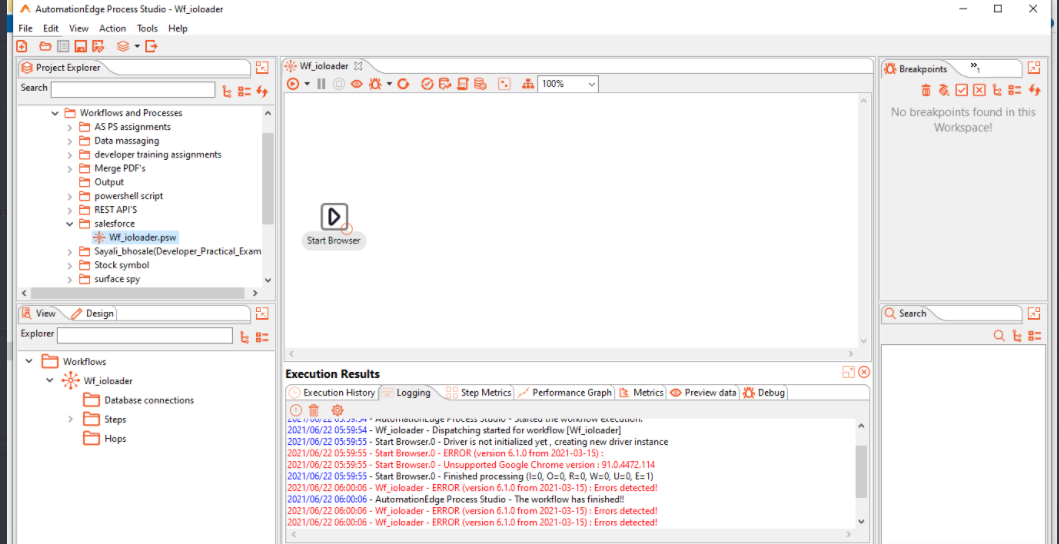
Task: Expand the REST API'S folder
Action: click(70, 209)
